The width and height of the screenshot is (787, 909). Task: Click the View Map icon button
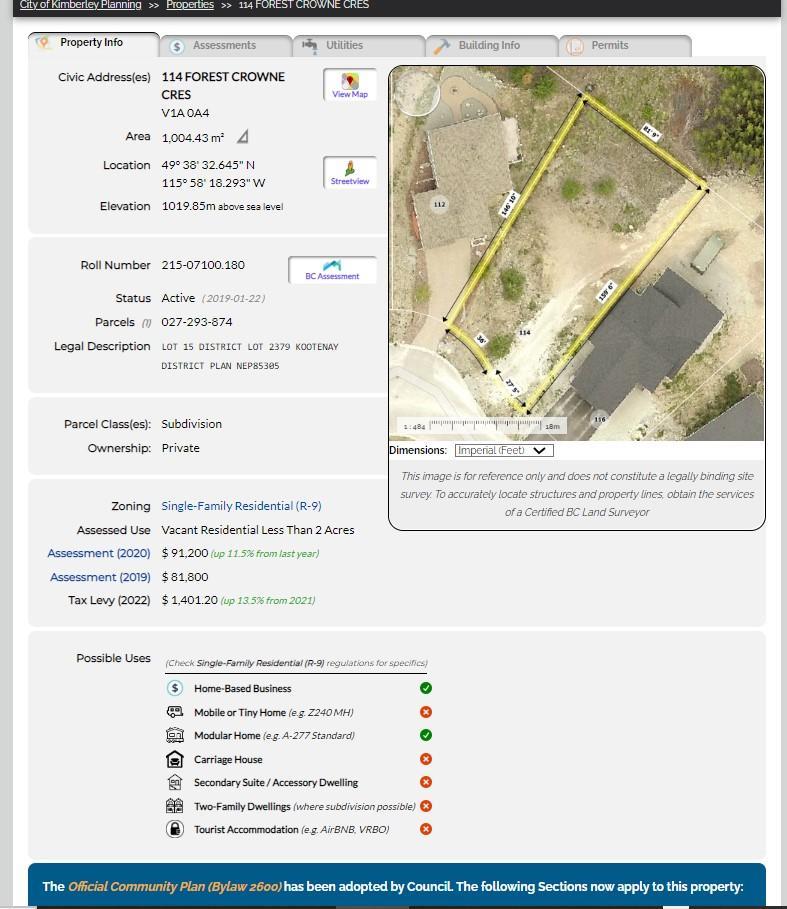point(349,85)
